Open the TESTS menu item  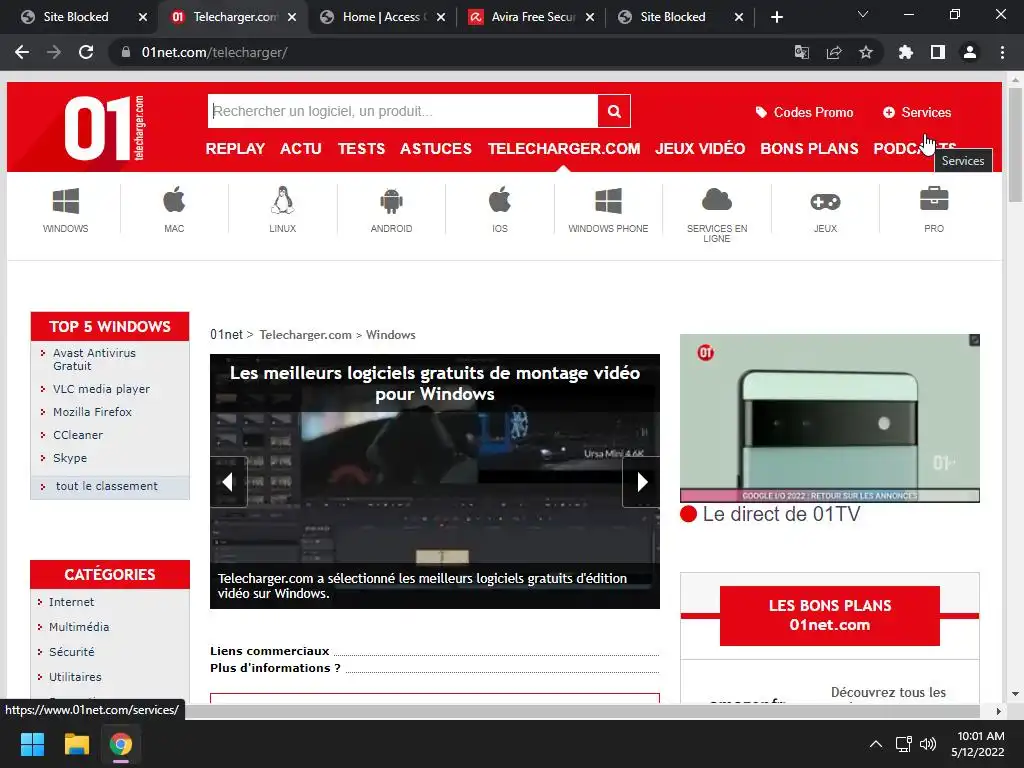coord(361,149)
